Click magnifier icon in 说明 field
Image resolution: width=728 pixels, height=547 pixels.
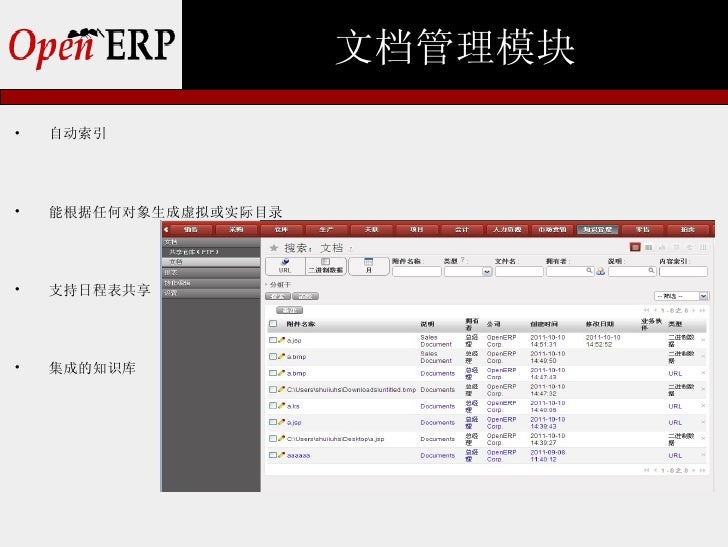pos(651,271)
